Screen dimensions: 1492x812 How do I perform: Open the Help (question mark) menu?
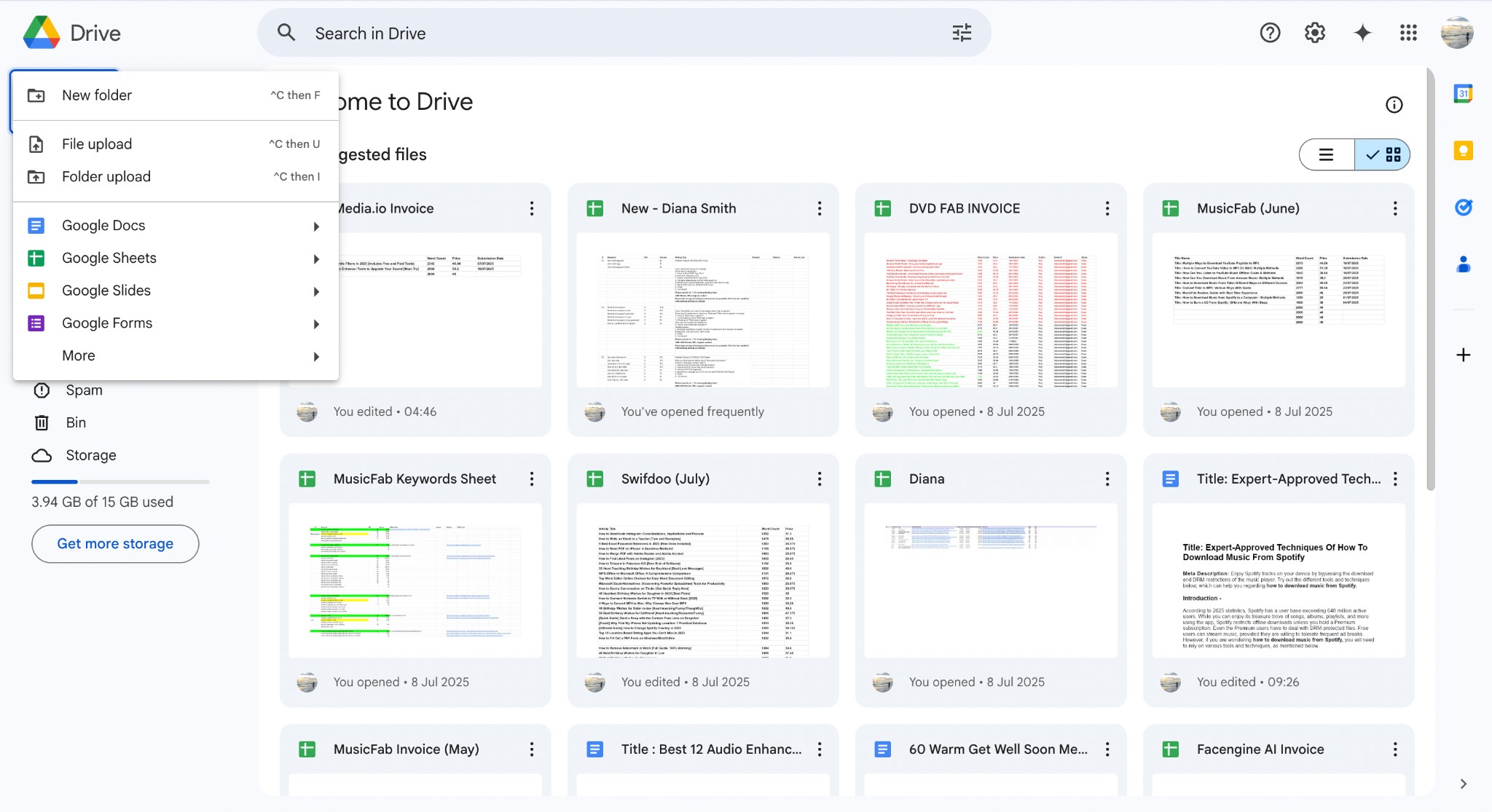click(x=1270, y=33)
